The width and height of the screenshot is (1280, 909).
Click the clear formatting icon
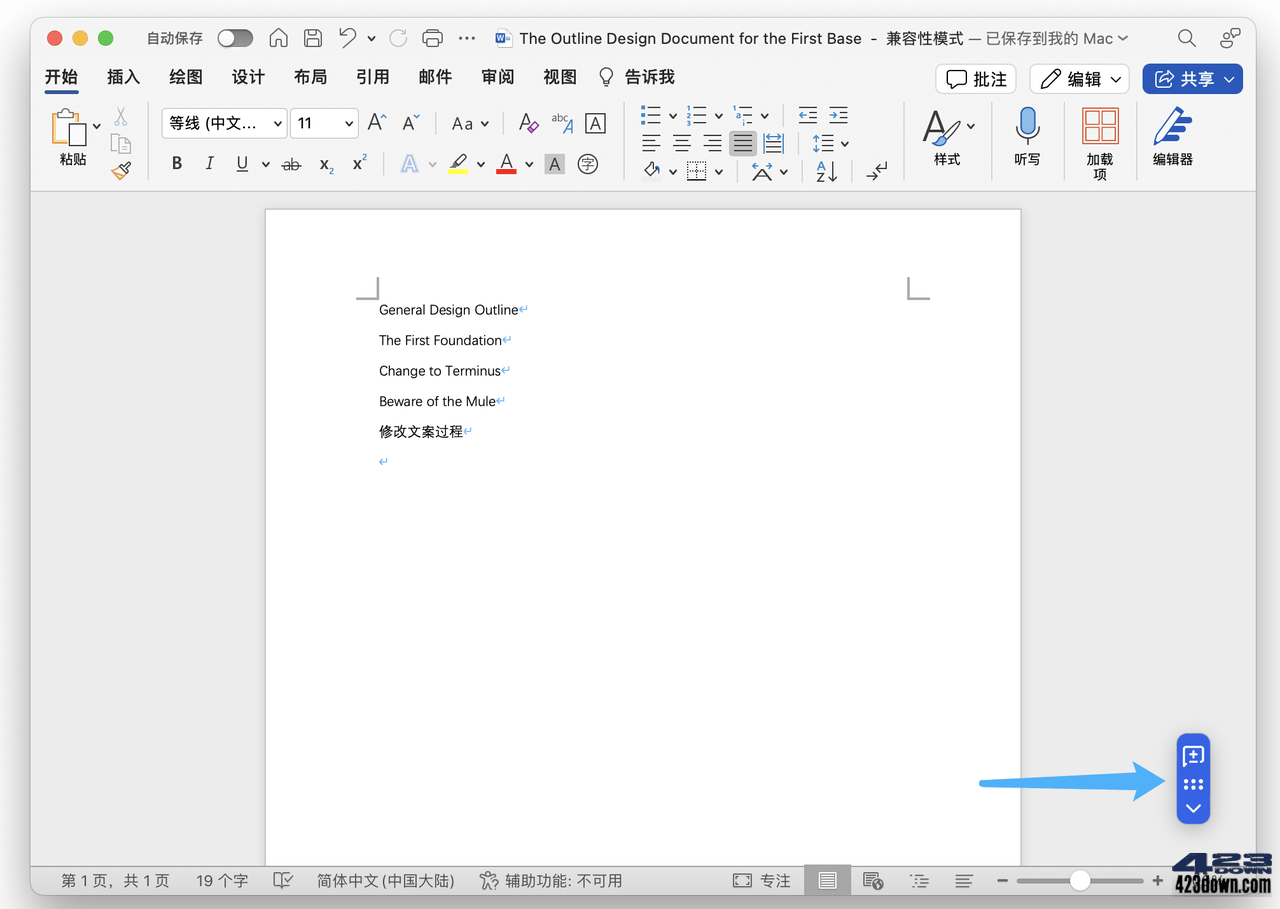[528, 123]
